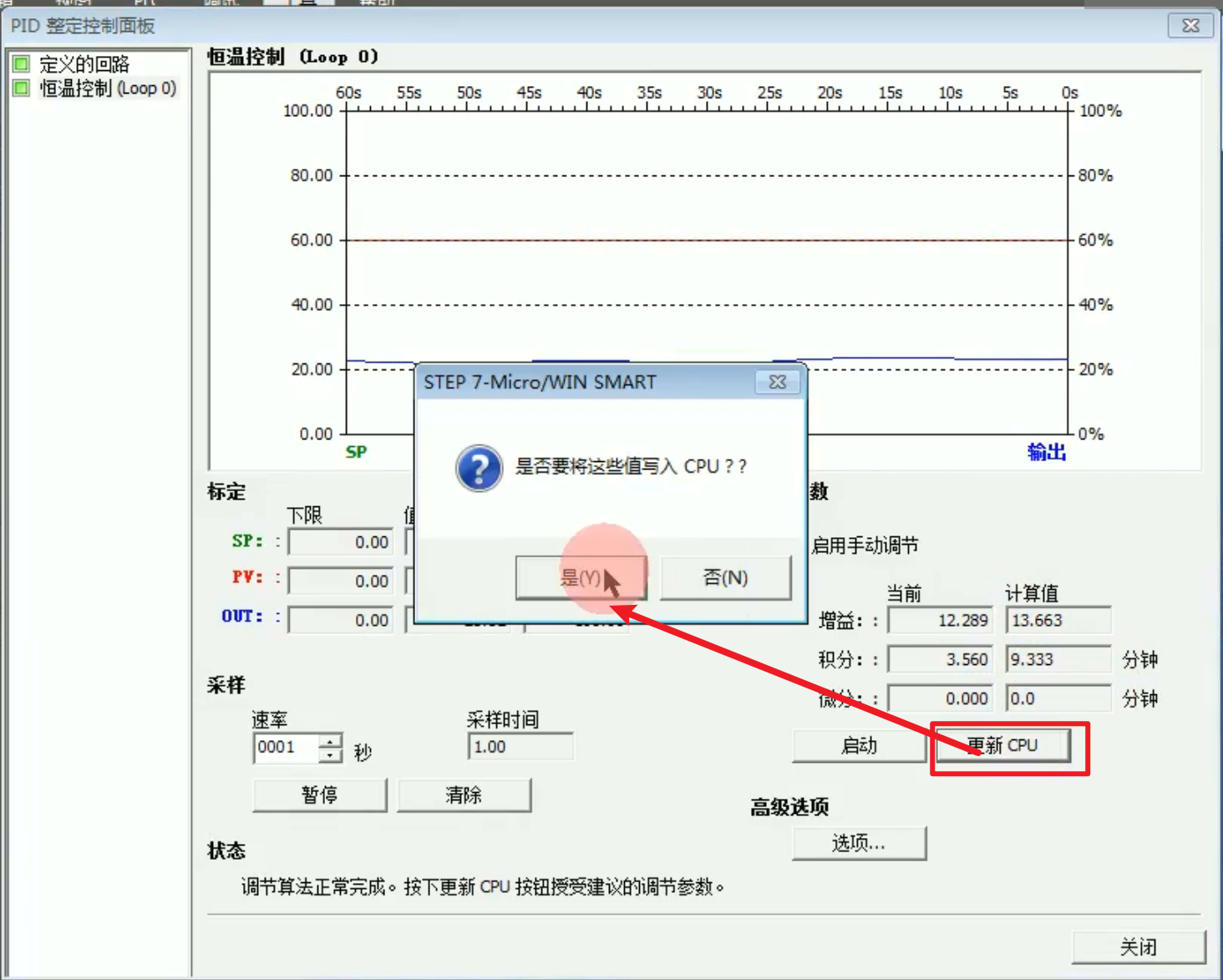Select the 恒温控制 (Loop 0) tree item

[108, 88]
